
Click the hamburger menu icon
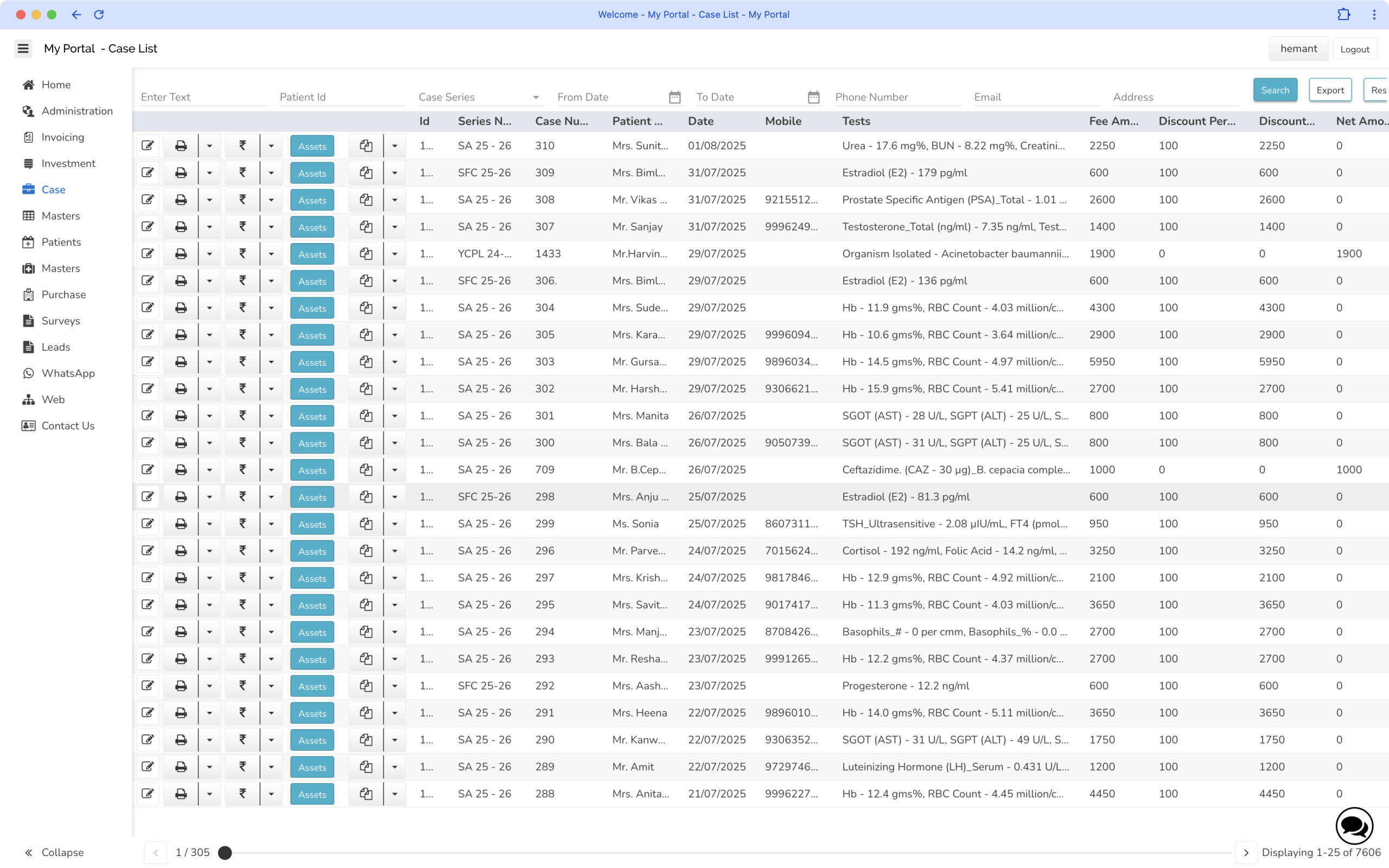[23, 49]
